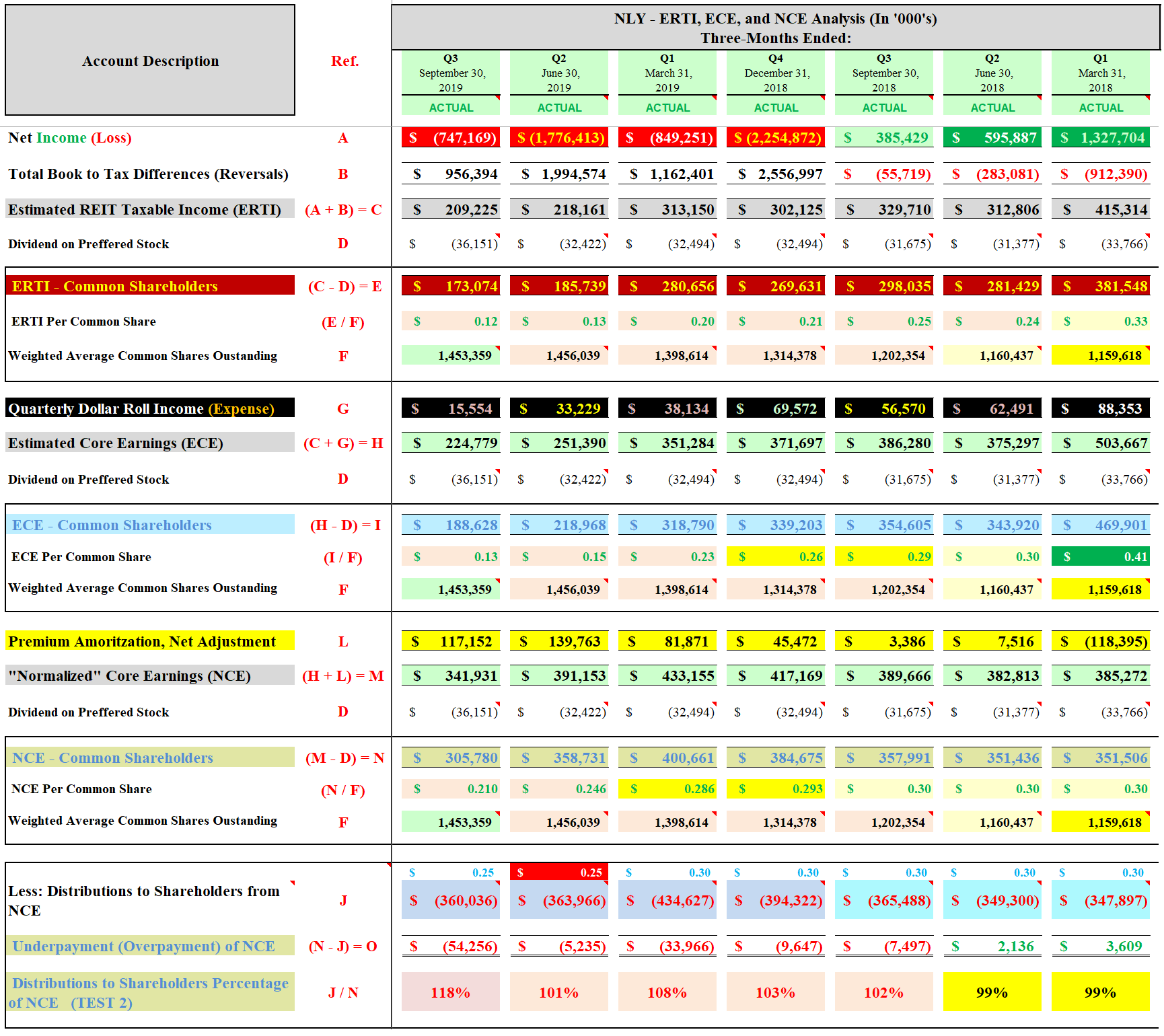Select ECE Common Shareholders value 188,628
Image resolution: width=1164 pixels, height=1036 pixels.
pos(451,525)
